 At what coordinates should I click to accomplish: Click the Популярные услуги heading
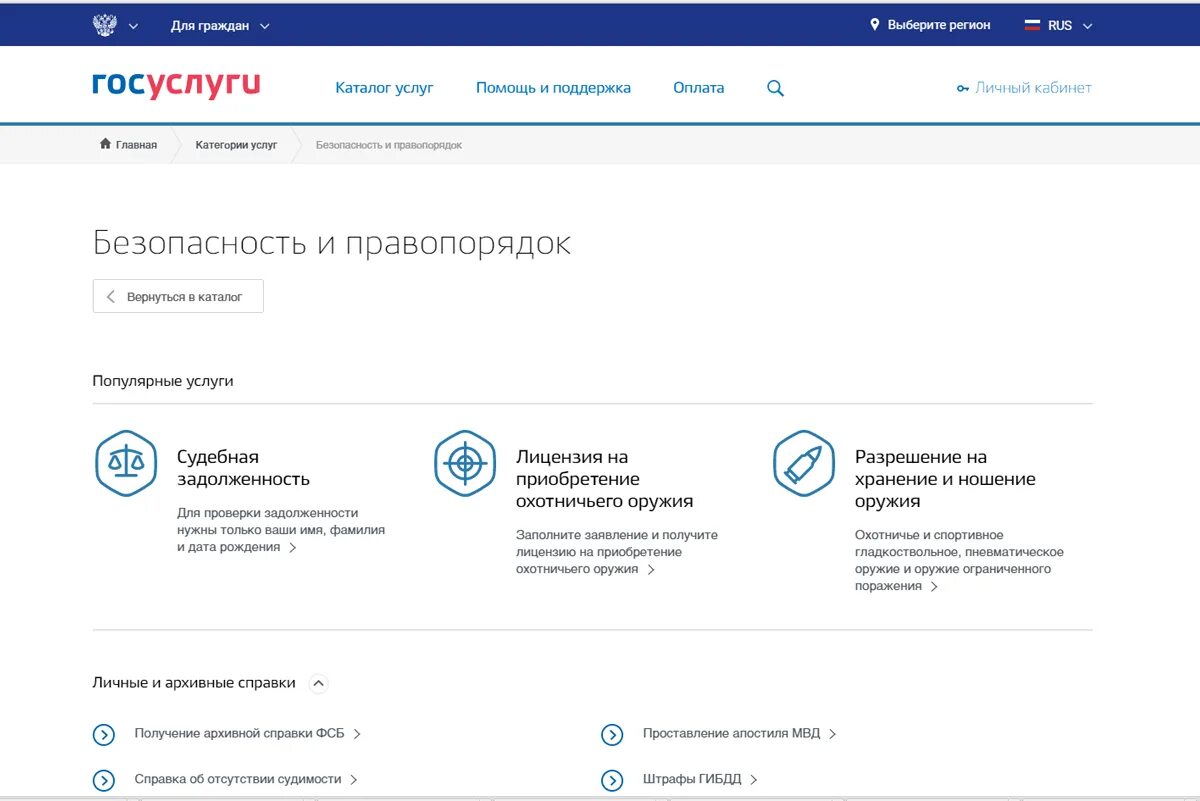[x=163, y=381]
